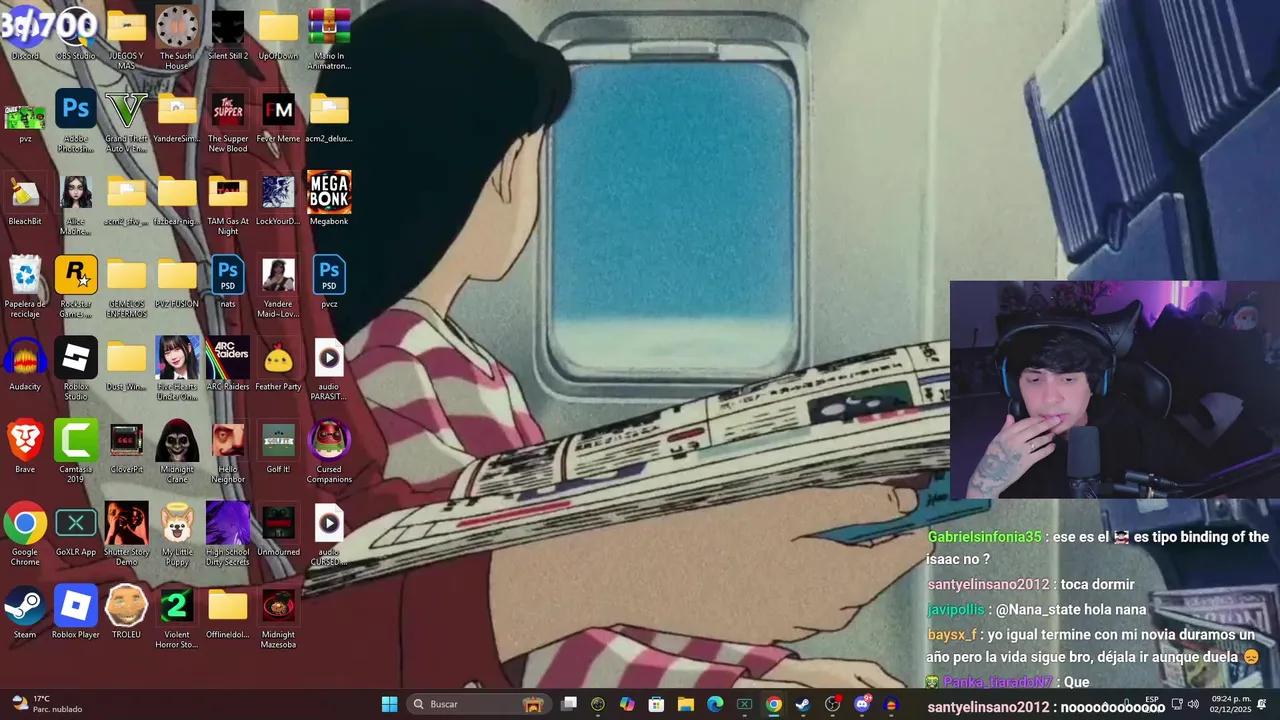Select the Audacity shortcut
Screen dimensions: 1280x720
tap(25, 365)
